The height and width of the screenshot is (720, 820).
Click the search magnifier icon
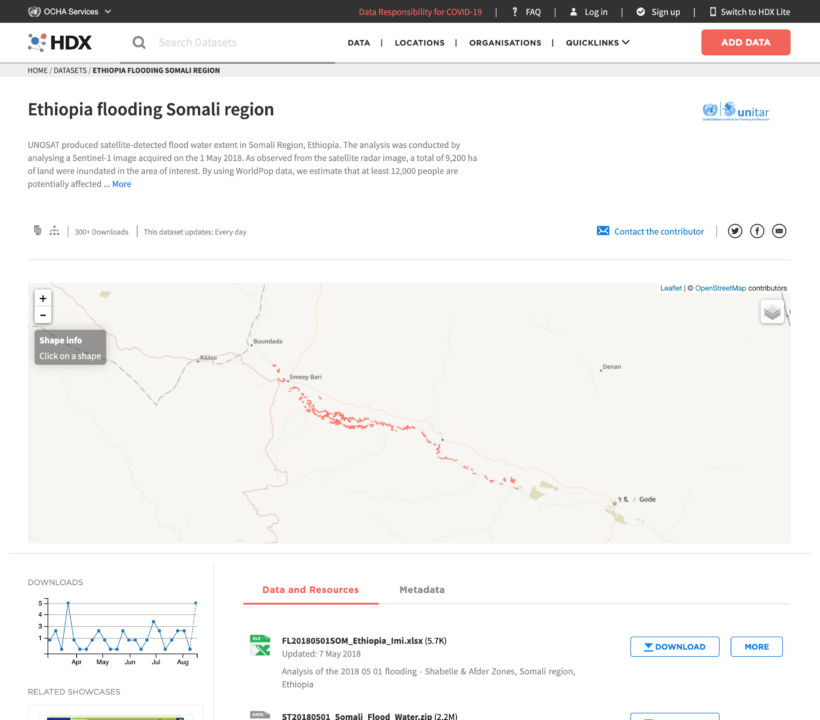tap(139, 42)
